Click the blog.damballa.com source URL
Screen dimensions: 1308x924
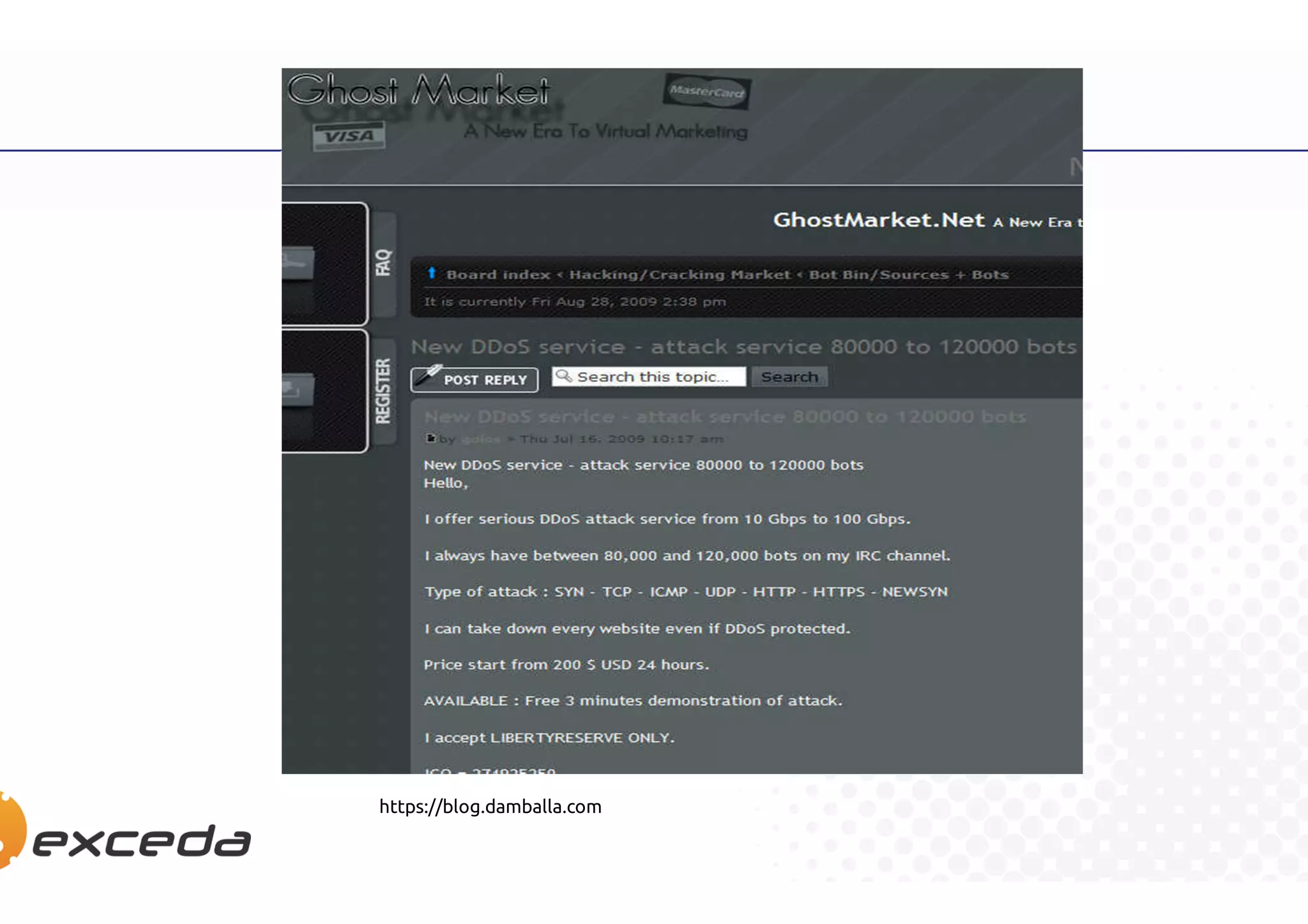coord(490,807)
